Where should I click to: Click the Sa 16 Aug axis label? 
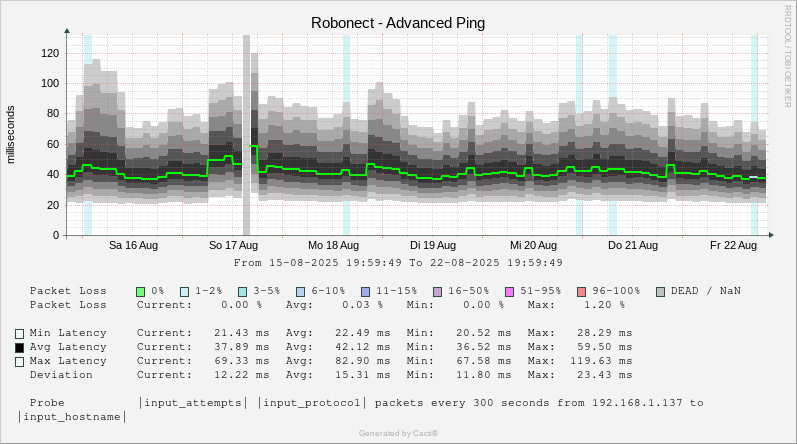click(133, 245)
